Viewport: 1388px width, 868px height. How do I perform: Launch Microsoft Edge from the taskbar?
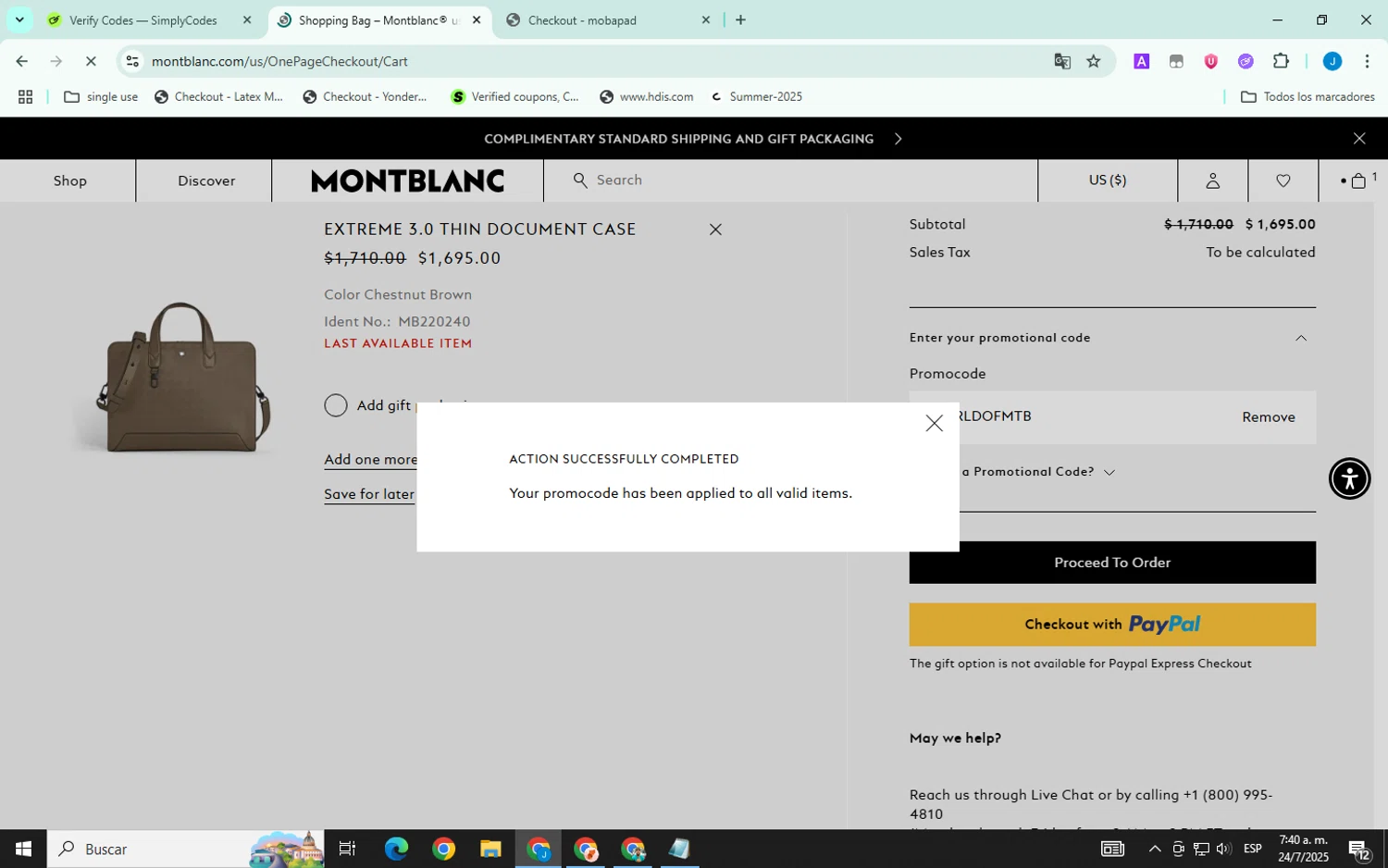pos(396,849)
